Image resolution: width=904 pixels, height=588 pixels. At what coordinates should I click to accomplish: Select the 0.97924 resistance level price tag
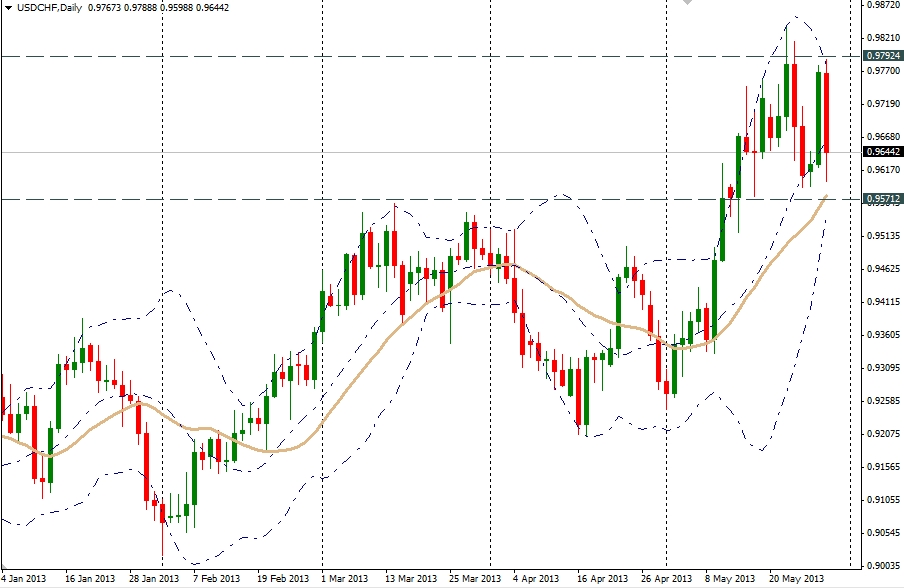tap(883, 55)
